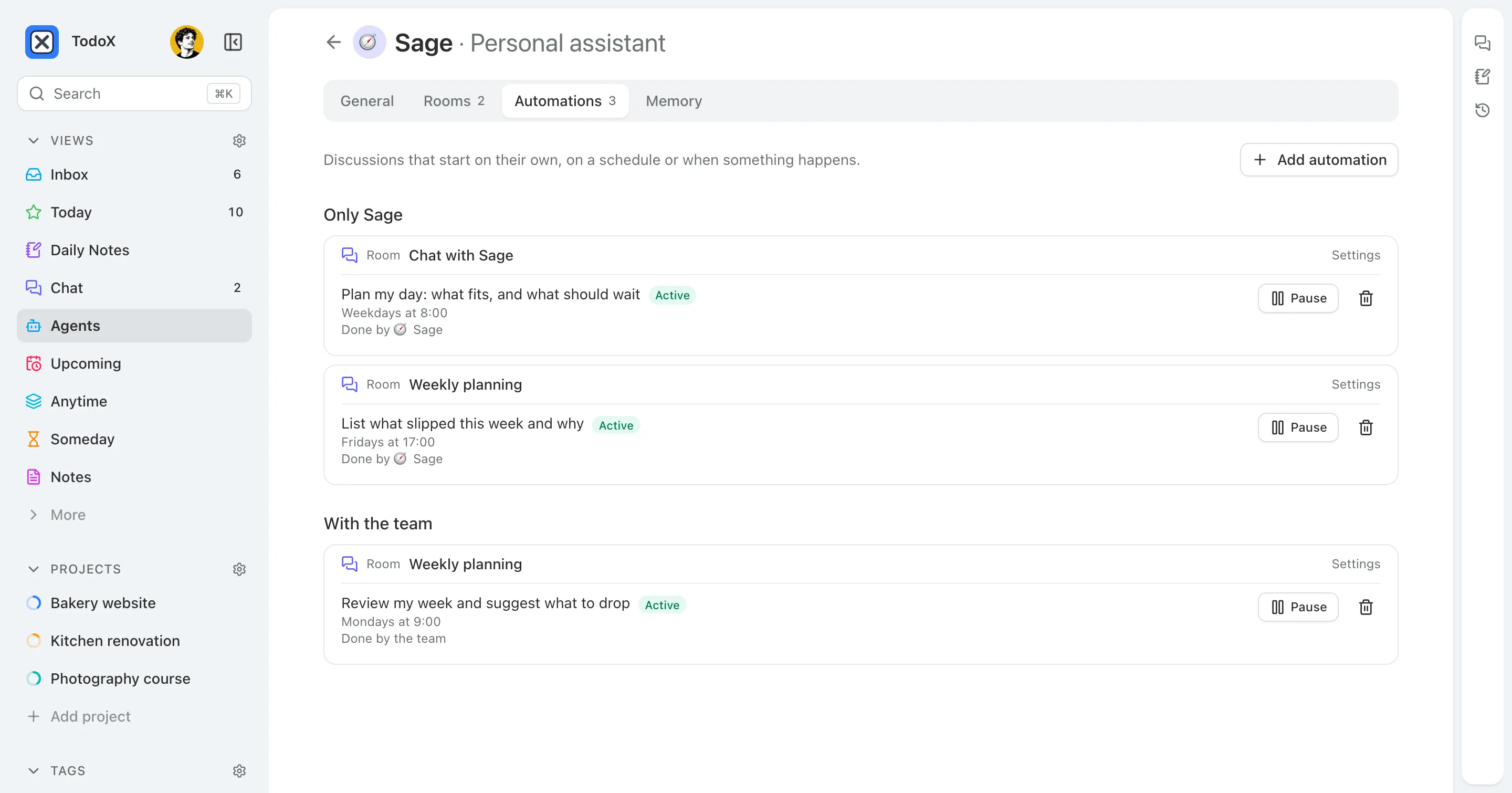
Task: Open Inbox view
Action: [x=134, y=174]
